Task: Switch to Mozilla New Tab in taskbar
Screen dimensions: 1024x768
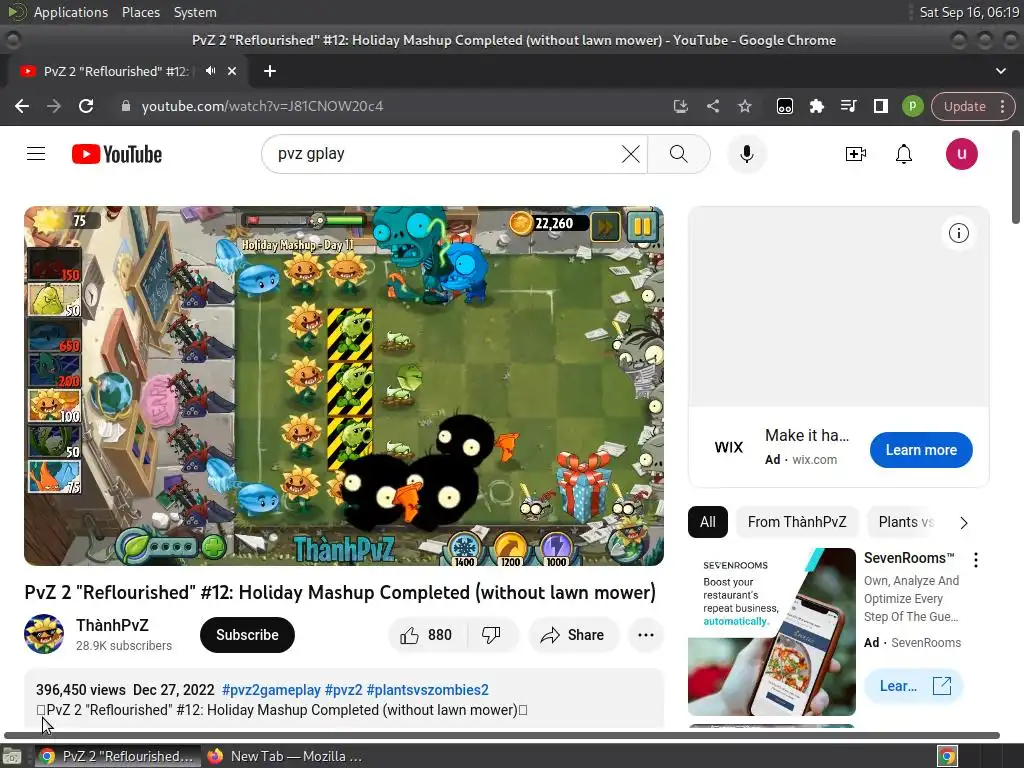Action: click(285, 756)
